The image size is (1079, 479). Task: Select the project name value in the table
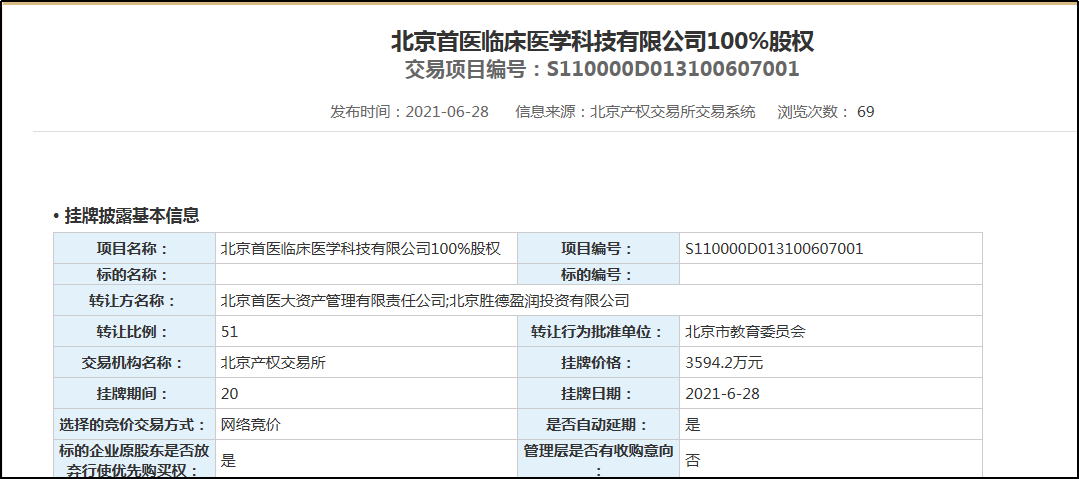pos(360,248)
